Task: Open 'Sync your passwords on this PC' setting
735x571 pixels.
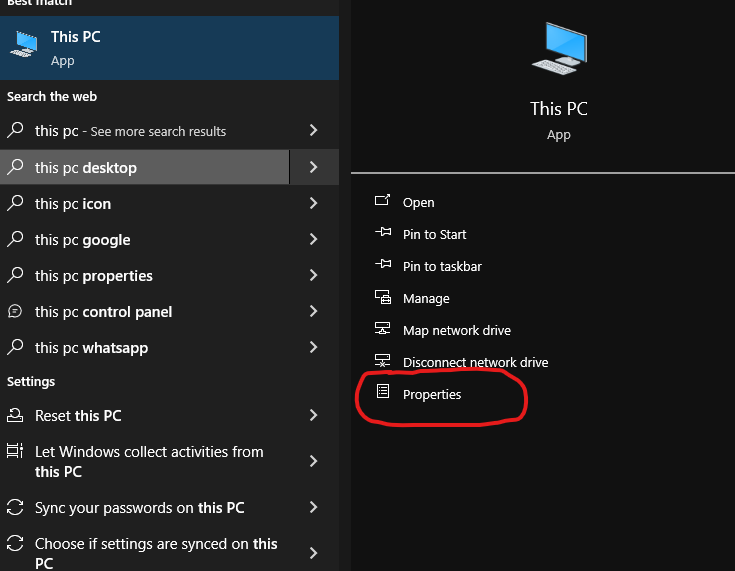Action: 139,507
